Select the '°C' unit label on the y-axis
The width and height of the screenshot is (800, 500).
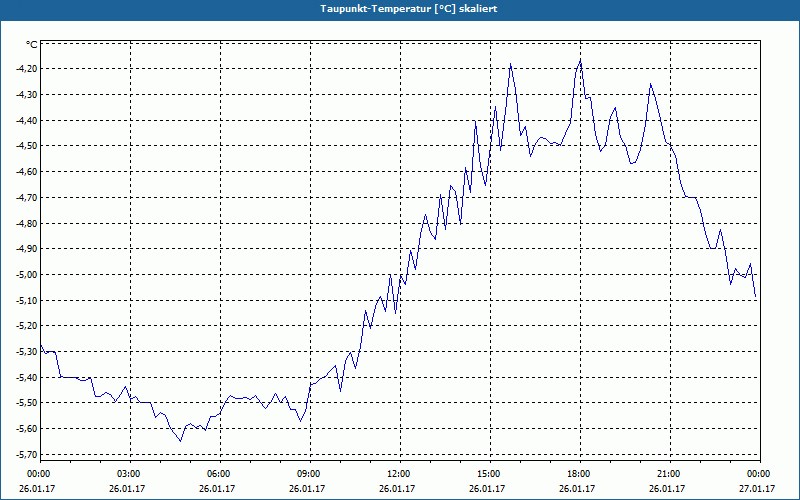point(32,45)
